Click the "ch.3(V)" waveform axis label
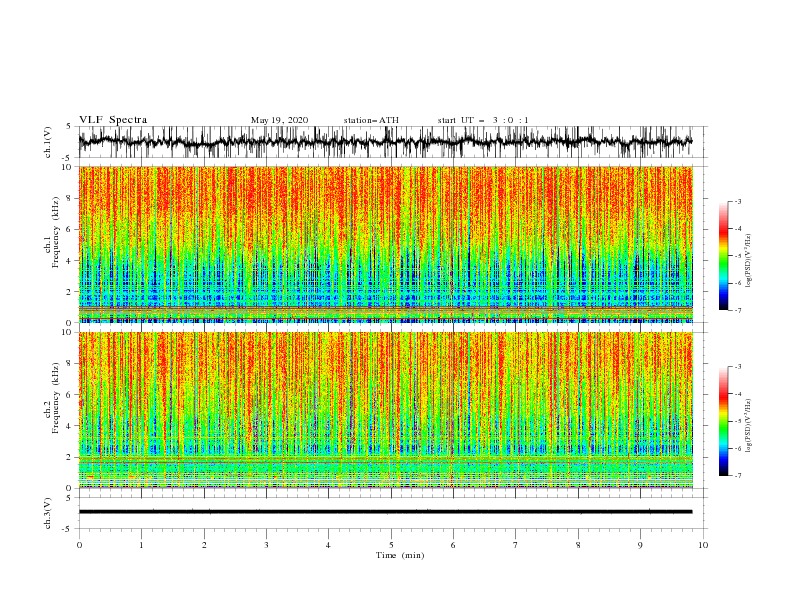Screen dimensions: 792x612 point(48,513)
